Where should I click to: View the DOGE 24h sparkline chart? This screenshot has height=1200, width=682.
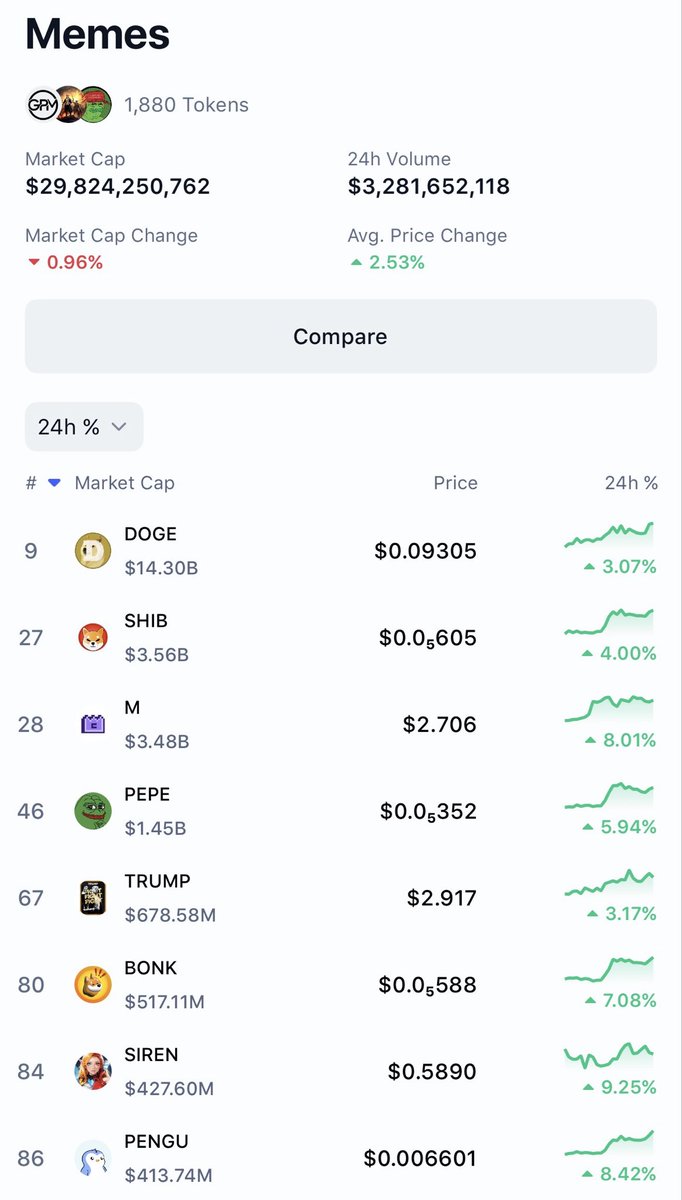[608, 535]
